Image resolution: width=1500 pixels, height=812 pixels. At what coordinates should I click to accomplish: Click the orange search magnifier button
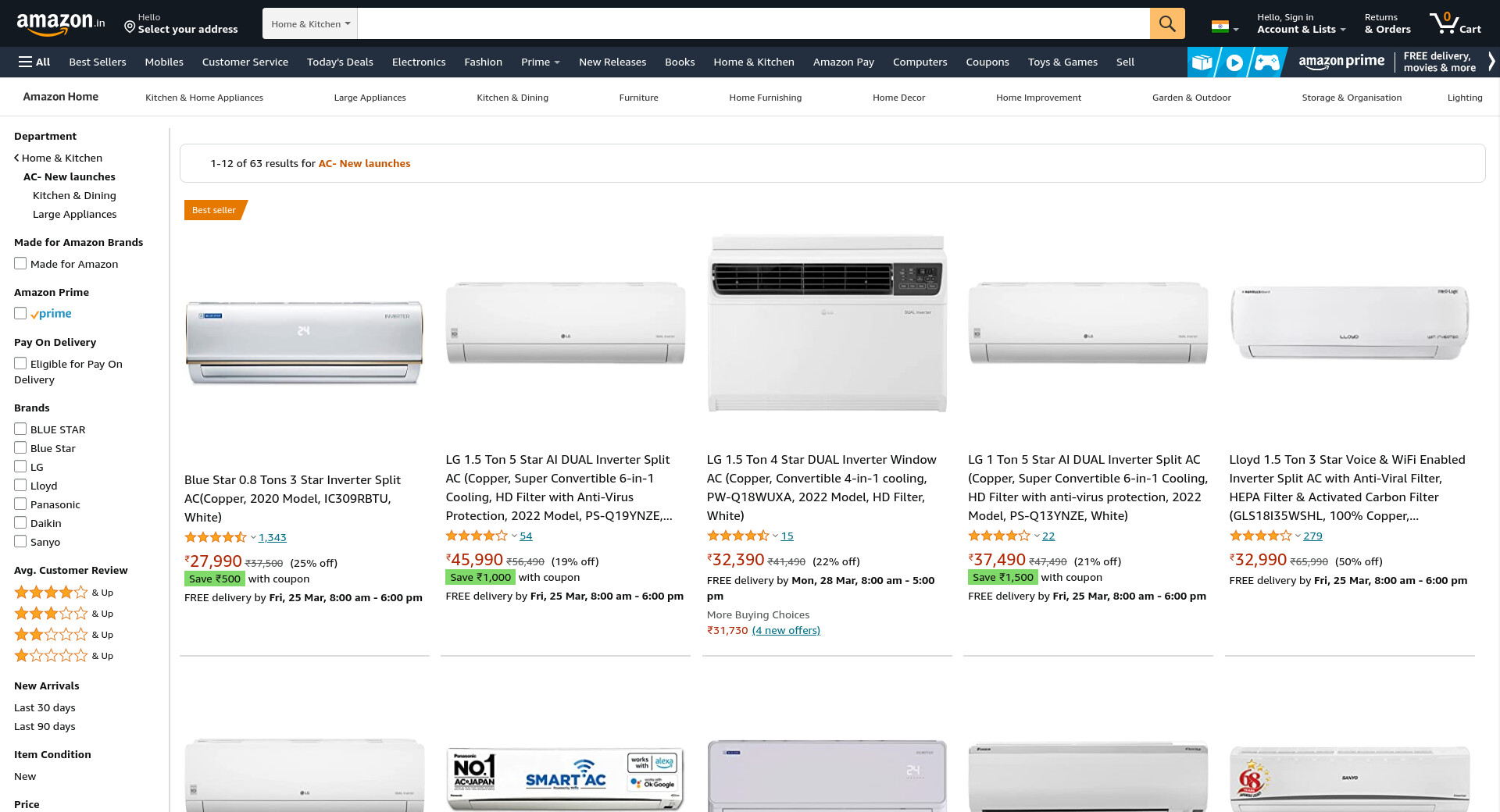pyautogui.click(x=1167, y=23)
